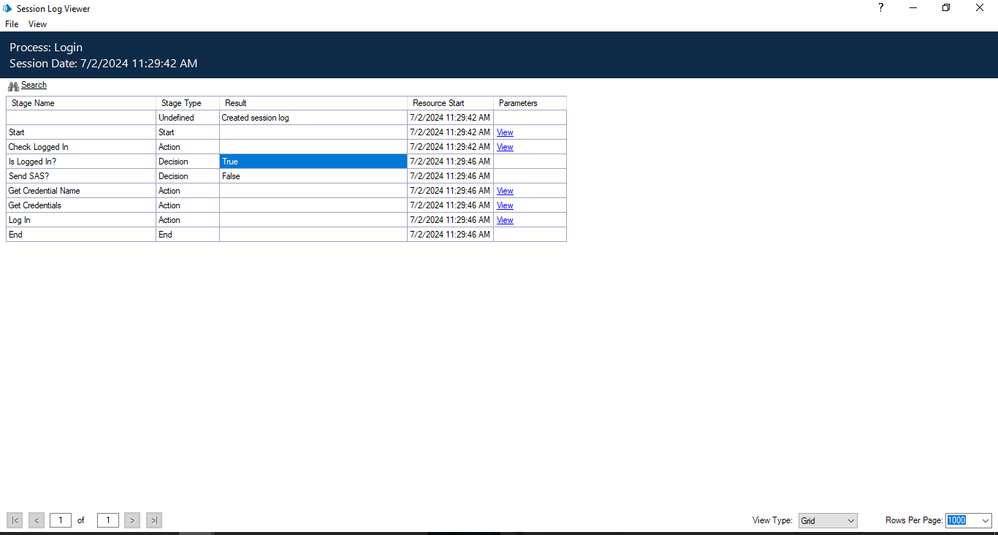Go to first page button

(15, 520)
